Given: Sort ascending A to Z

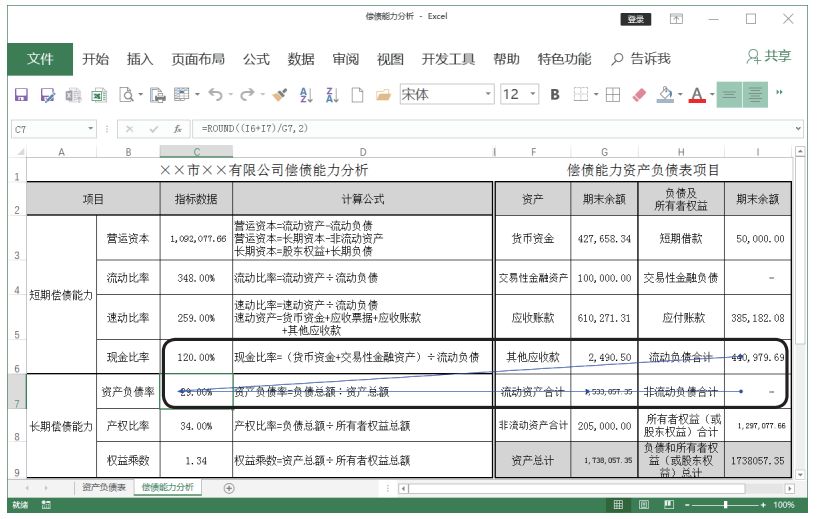Looking at the screenshot, I should tap(306, 95).
